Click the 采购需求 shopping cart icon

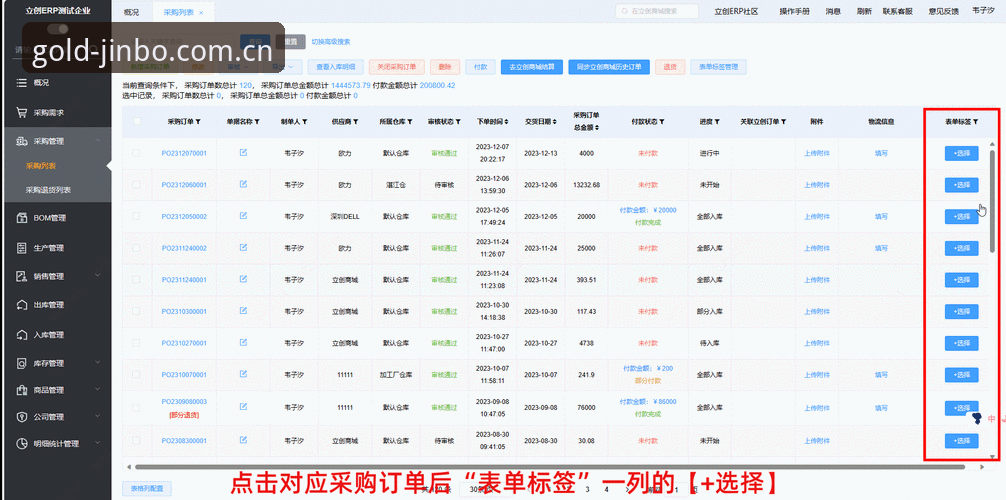(x=21, y=112)
